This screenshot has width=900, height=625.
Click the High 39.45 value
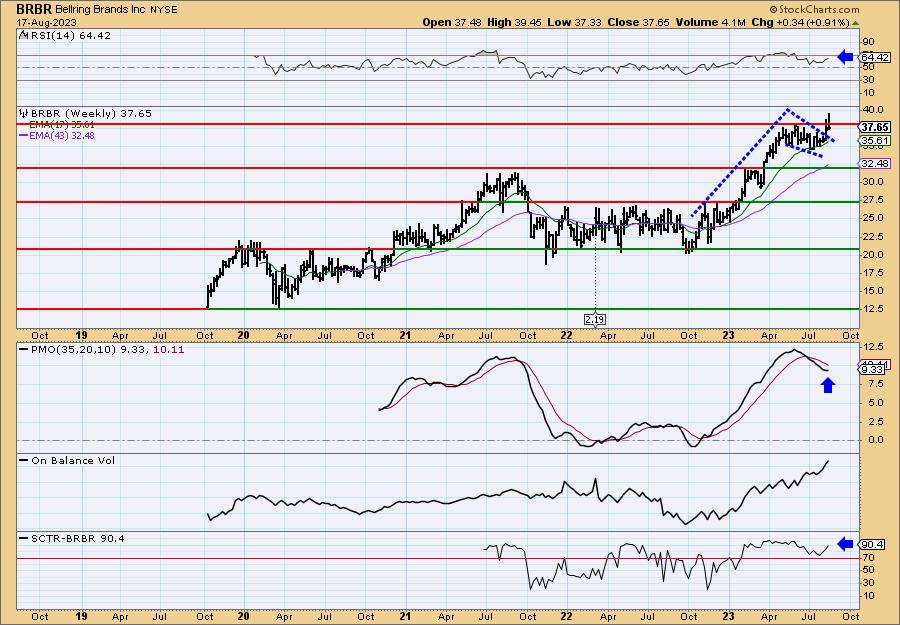514,22
